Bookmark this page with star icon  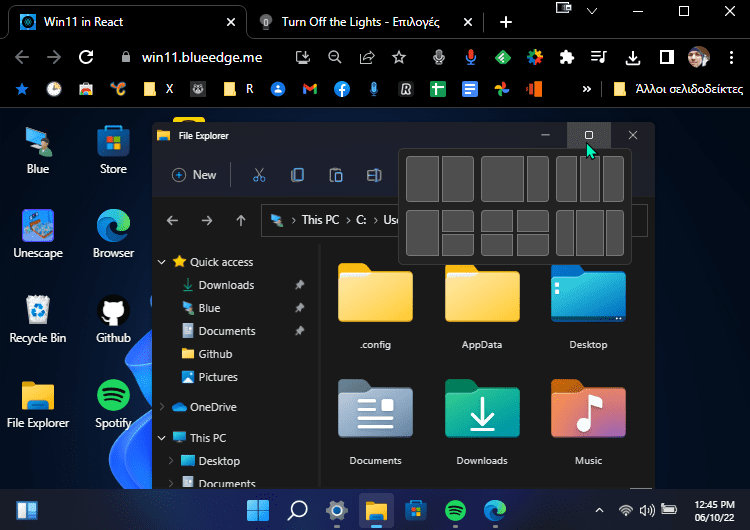pyautogui.click(x=398, y=57)
